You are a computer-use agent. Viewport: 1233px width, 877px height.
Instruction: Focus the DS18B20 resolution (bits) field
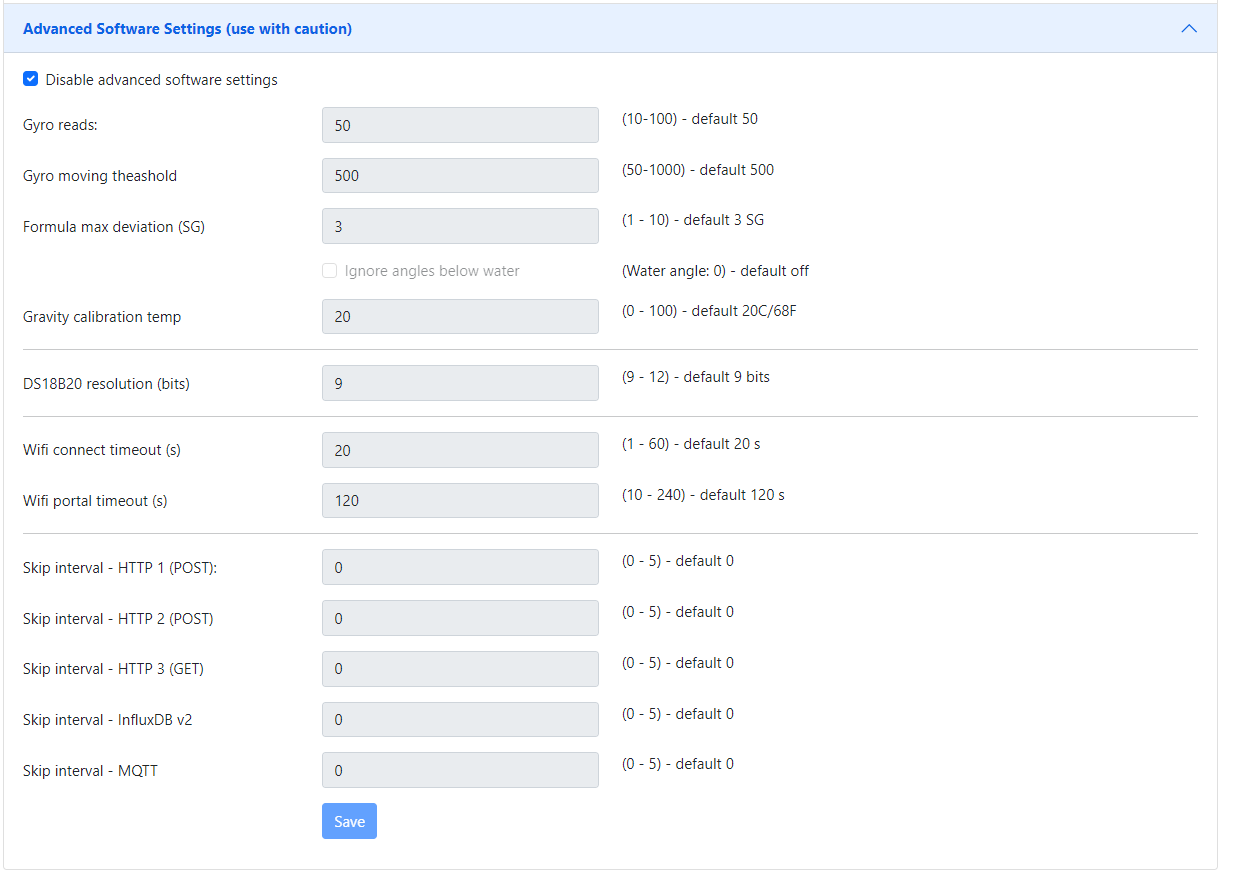pos(460,384)
